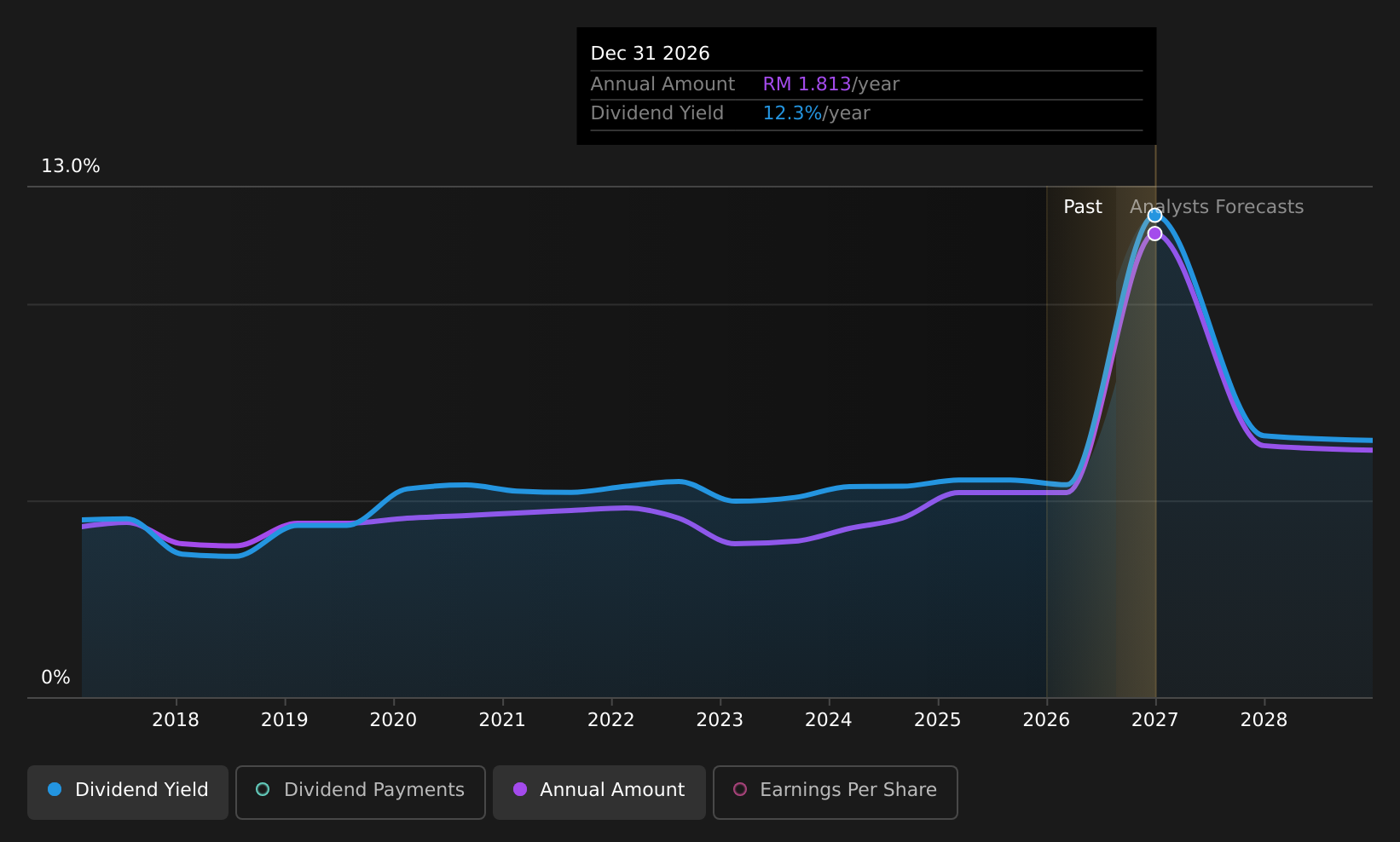1400x842 pixels.
Task: Click the 0% y-axis label
Action: click(x=56, y=678)
